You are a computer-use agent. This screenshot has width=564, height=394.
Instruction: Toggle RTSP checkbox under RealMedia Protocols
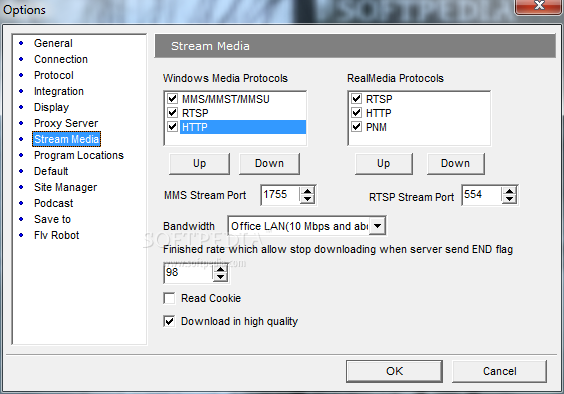click(356, 99)
